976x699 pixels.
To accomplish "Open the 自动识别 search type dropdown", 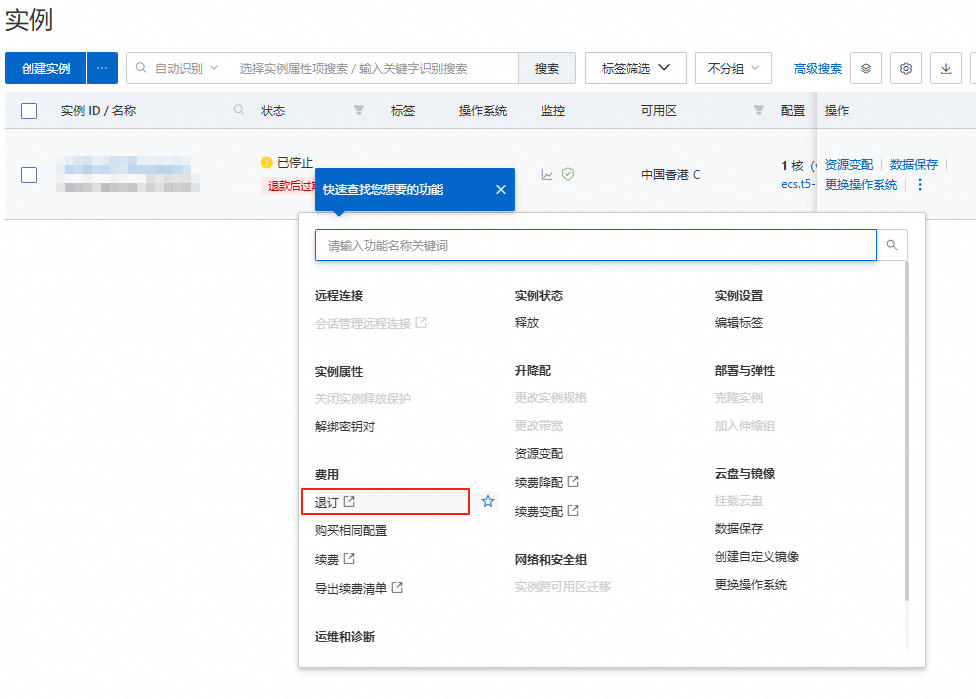I will pos(177,68).
